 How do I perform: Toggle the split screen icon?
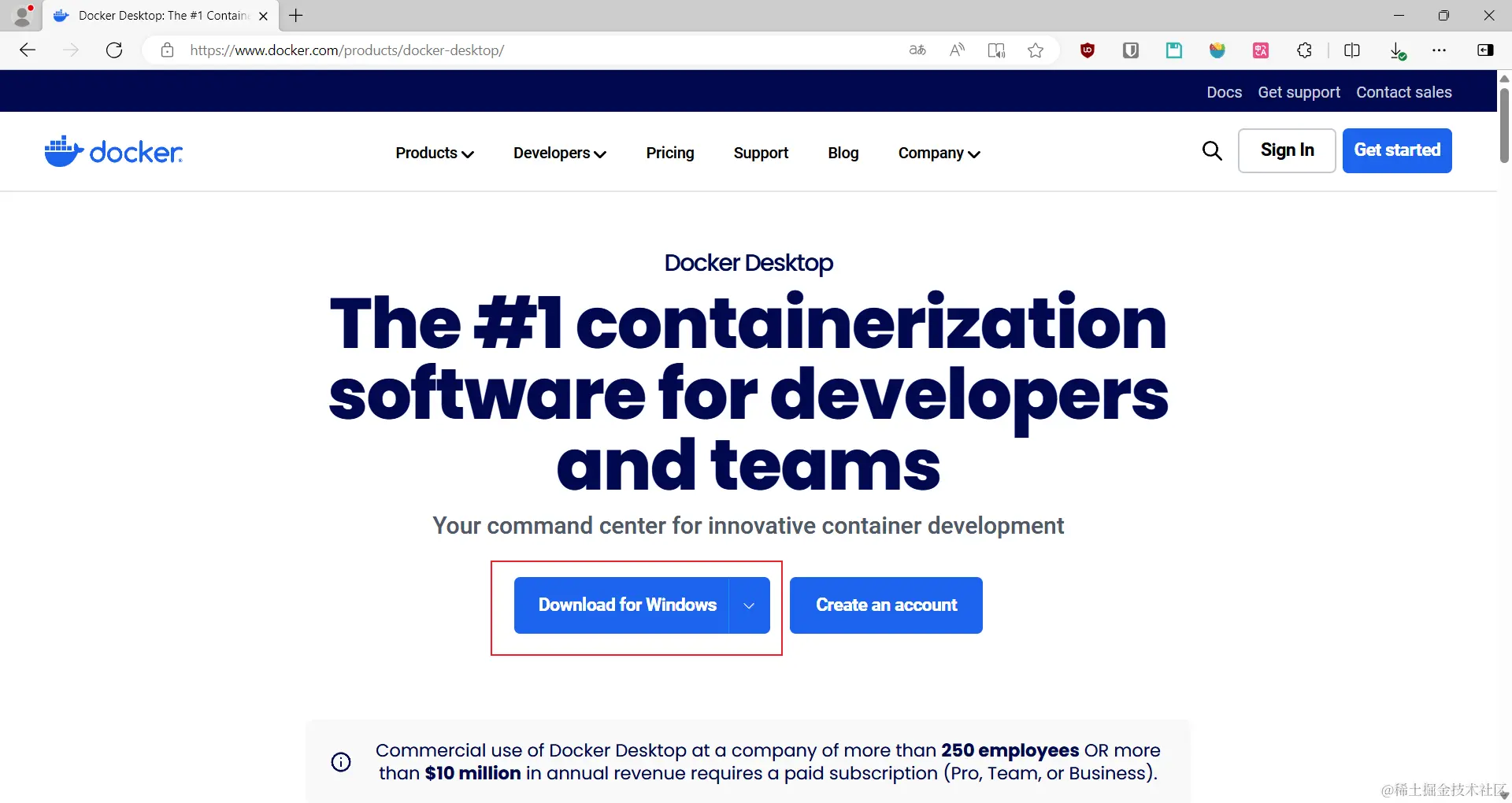pos(1352,50)
